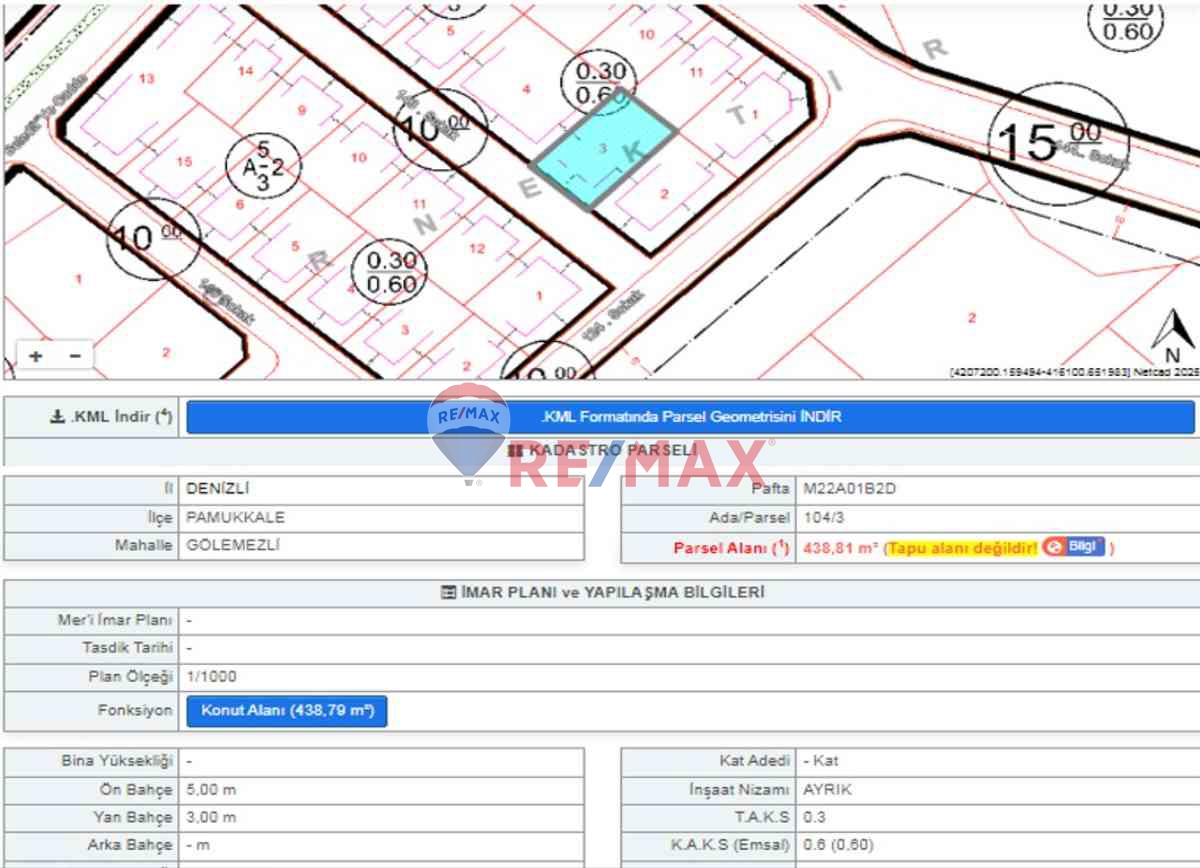Image resolution: width=1200 pixels, height=868 pixels.
Task: Select the Plan Ölçeği value 1/1000
Action: point(212,677)
